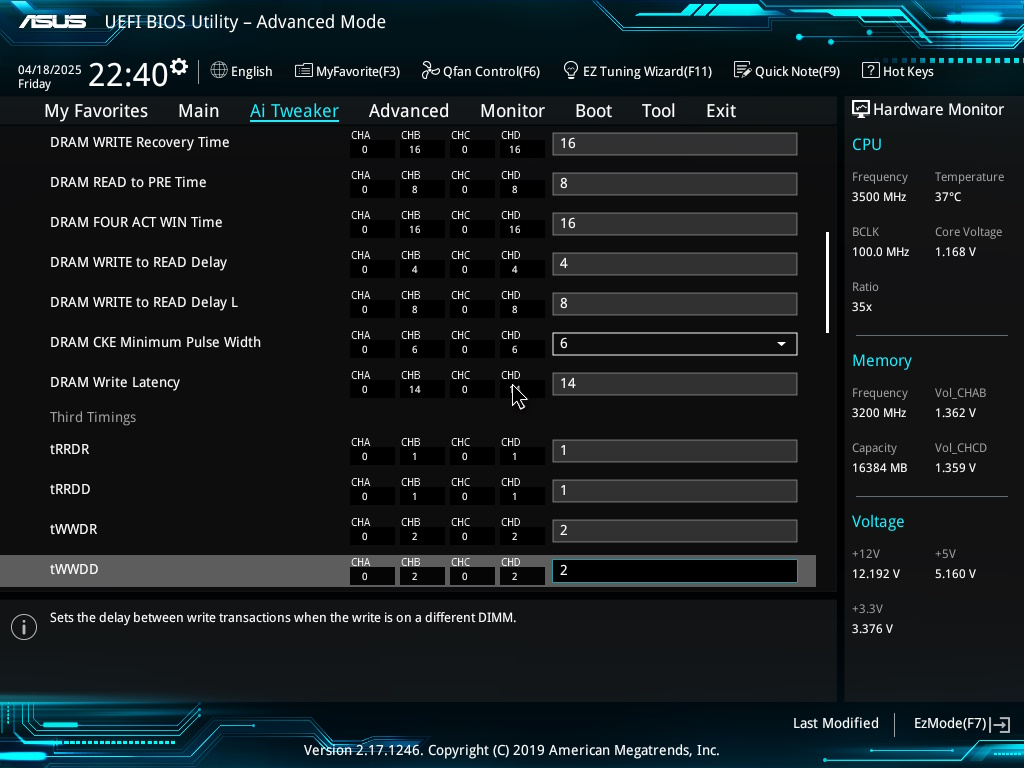The width and height of the screenshot is (1024, 768).
Task: Click CPU frequency 3500 MHz value
Action: 879,197
